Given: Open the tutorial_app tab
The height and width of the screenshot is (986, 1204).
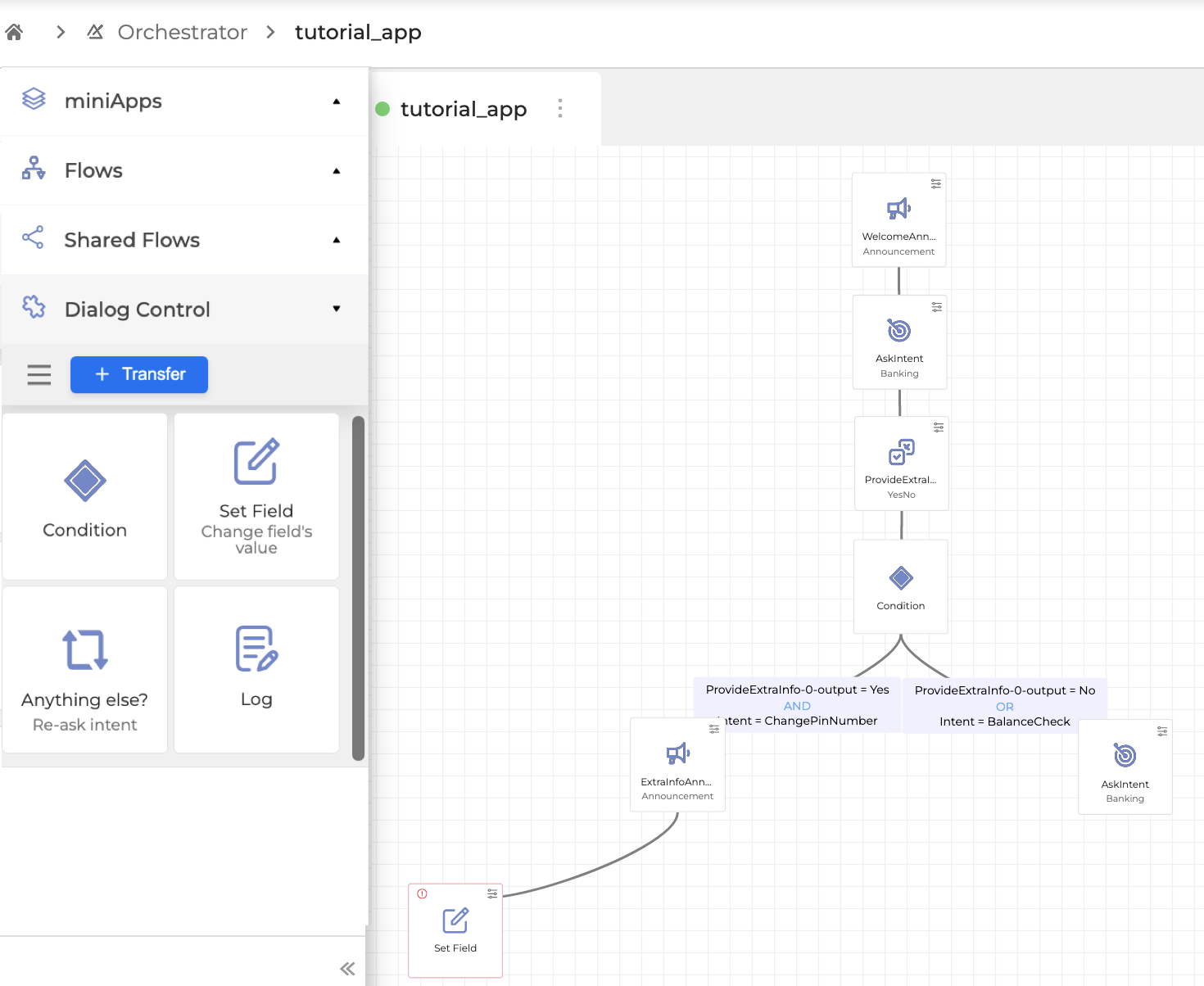Looking at the screenshot, I should (x=463, y=109).
